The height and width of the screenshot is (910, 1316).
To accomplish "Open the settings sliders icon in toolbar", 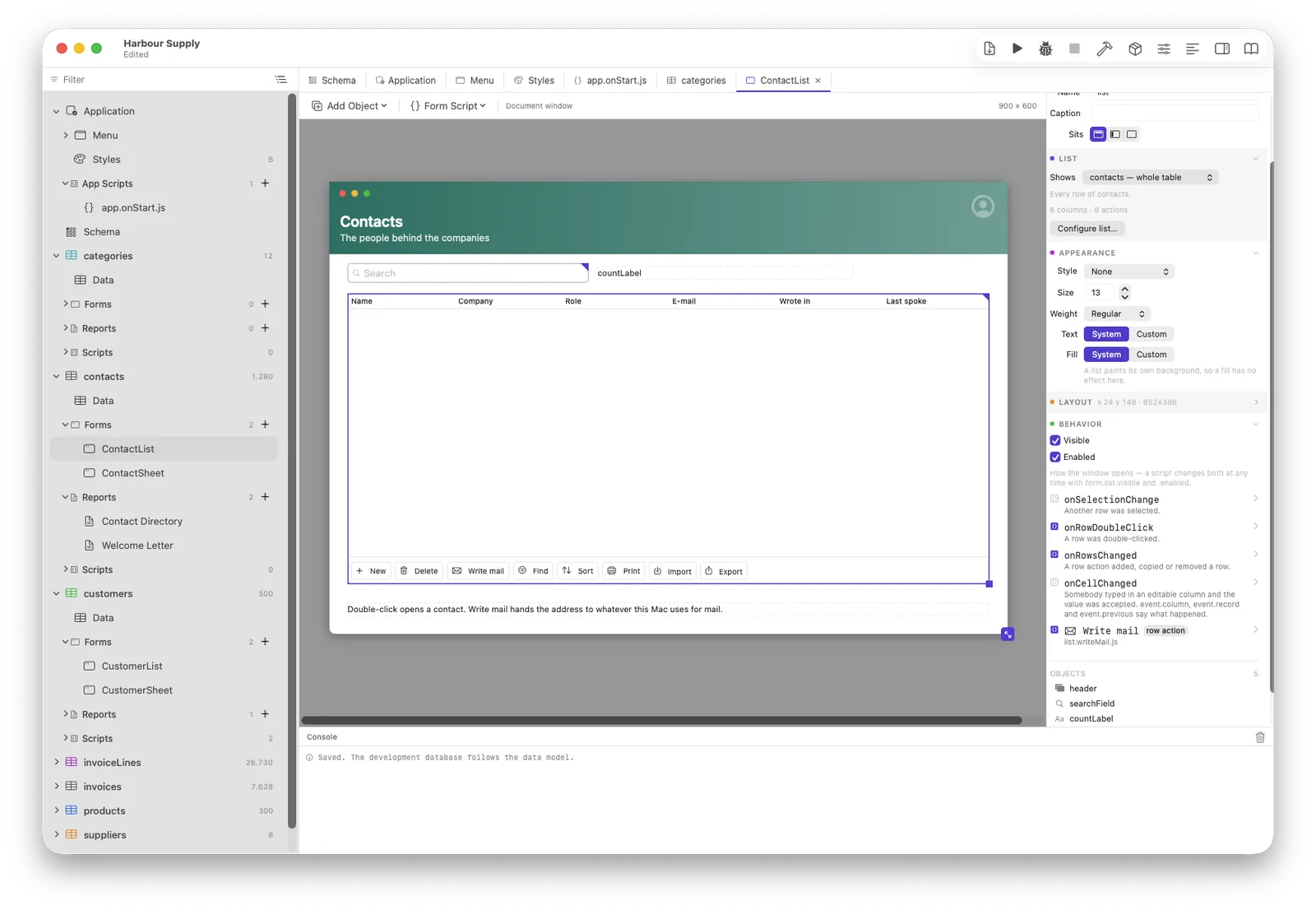I will click(1164, 49).
